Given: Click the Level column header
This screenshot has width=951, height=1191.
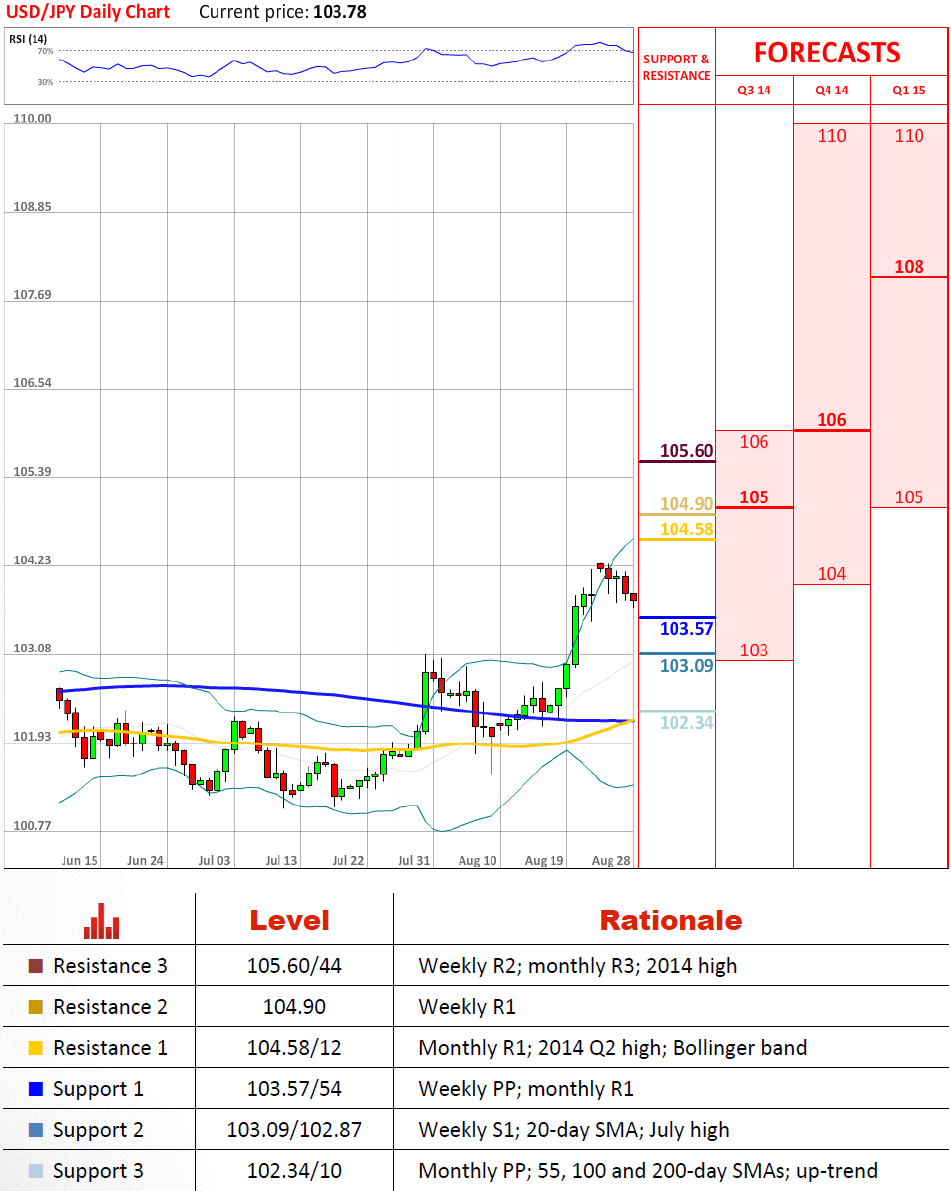Looking at the screenshot, I should click(x=289, y=921).
